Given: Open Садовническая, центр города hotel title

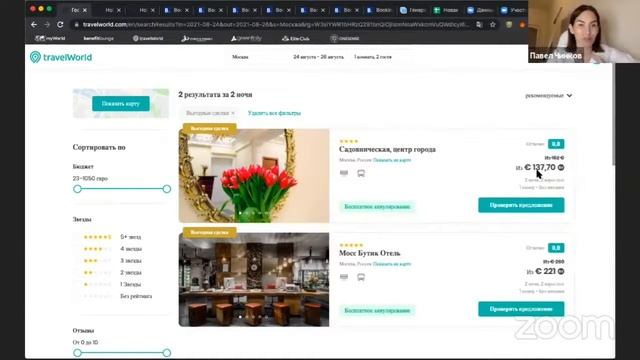Looking at the screenshot, I should 387,149.
